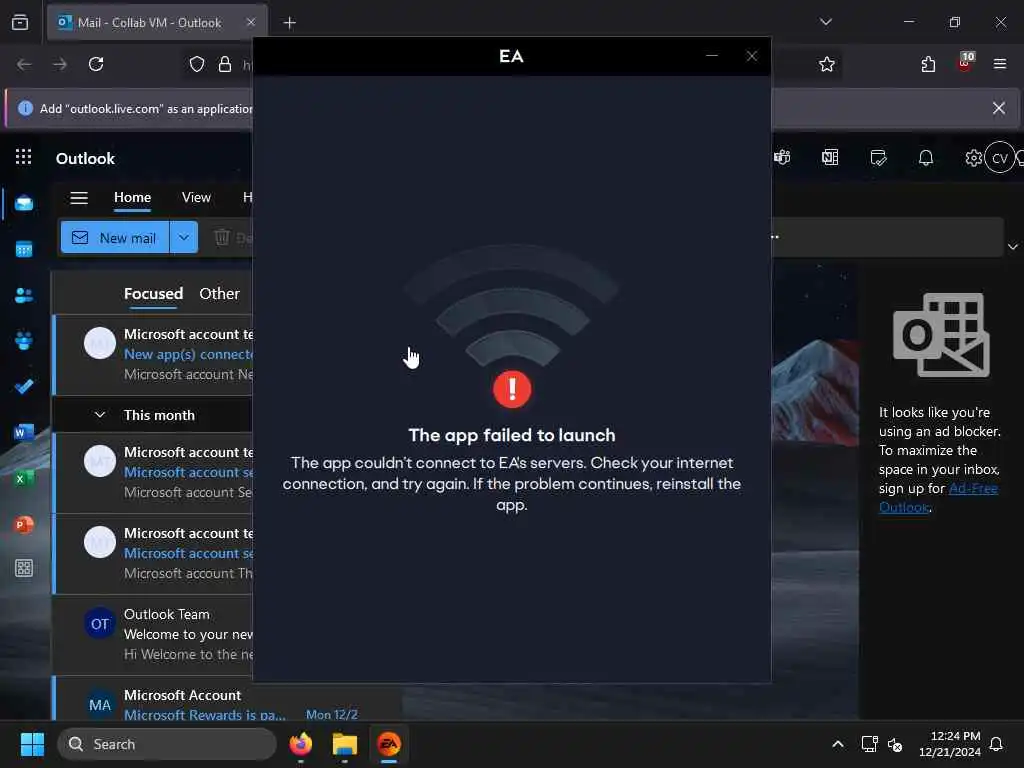Open File Explorer from taskbar
1024x768 pixels.
point(345,744)
